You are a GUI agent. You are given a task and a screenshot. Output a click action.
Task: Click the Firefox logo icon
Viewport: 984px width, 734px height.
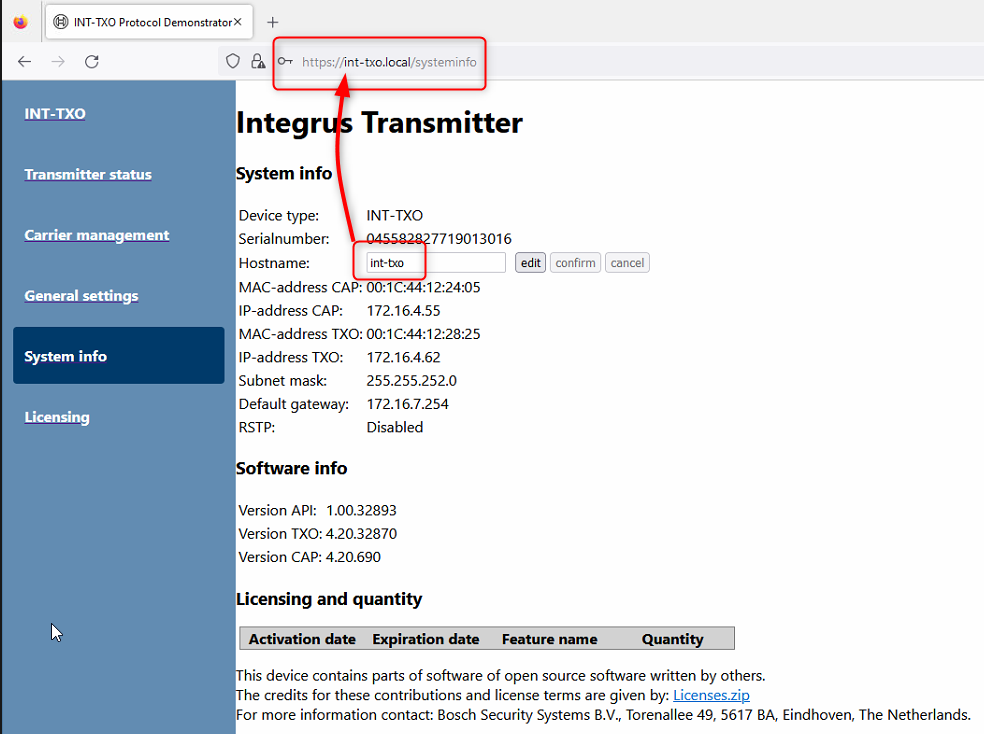click(20, 22)
